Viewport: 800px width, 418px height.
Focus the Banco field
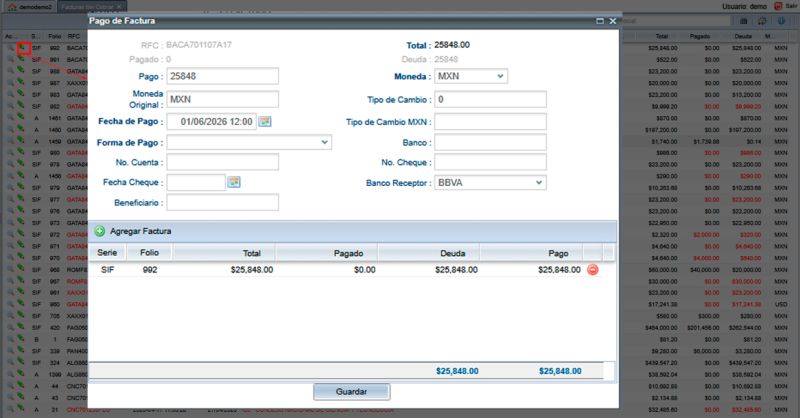click(490, 142)
